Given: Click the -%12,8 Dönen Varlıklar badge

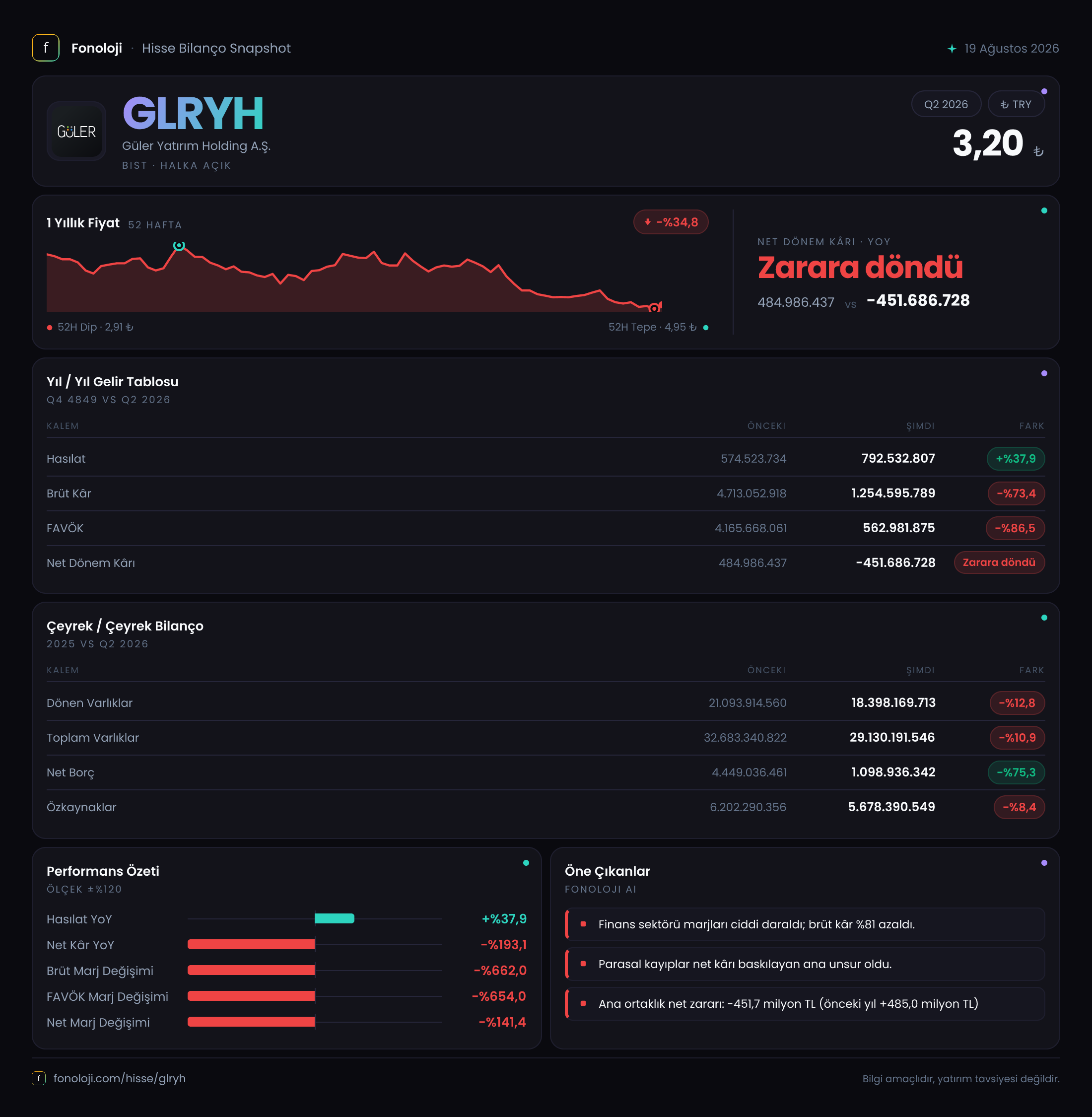Looking at the screenshot, I should click(1017, 703).
